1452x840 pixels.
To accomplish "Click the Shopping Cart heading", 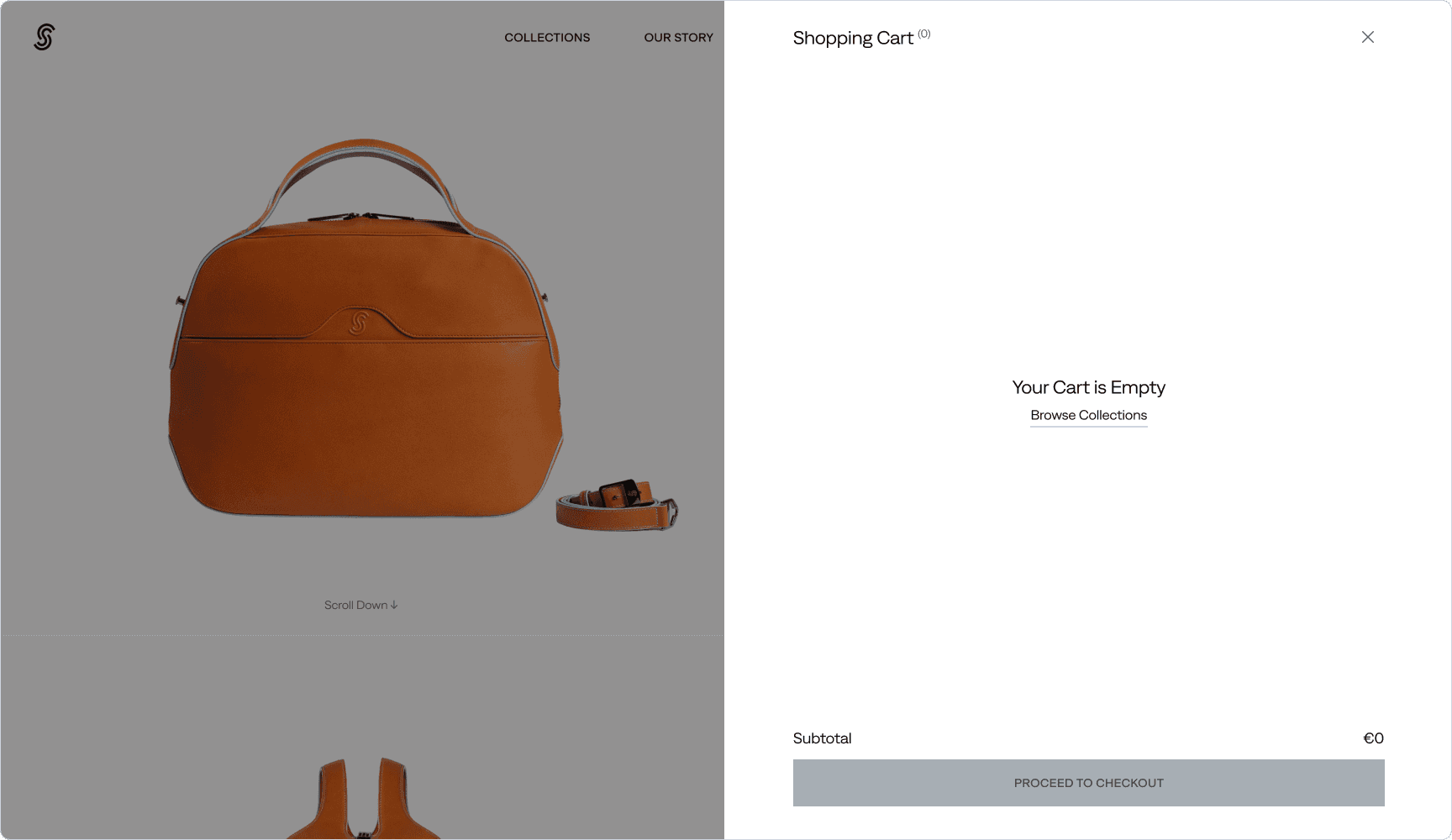I will (x=853, y=38).
